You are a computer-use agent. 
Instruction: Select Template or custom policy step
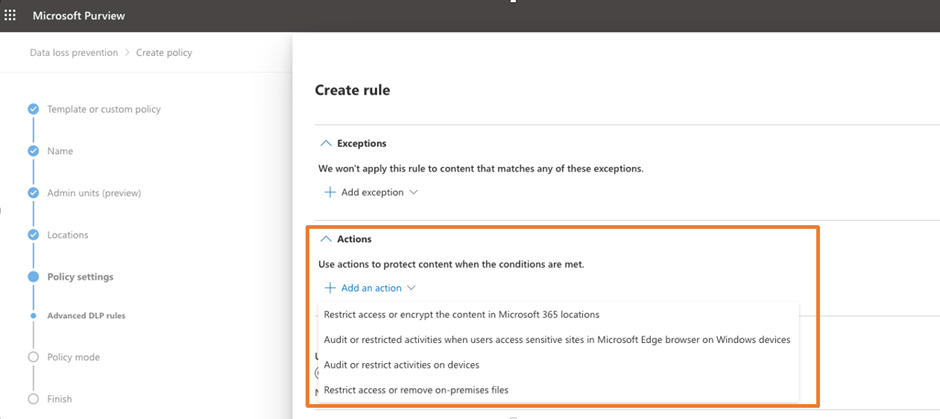[104, 109]
